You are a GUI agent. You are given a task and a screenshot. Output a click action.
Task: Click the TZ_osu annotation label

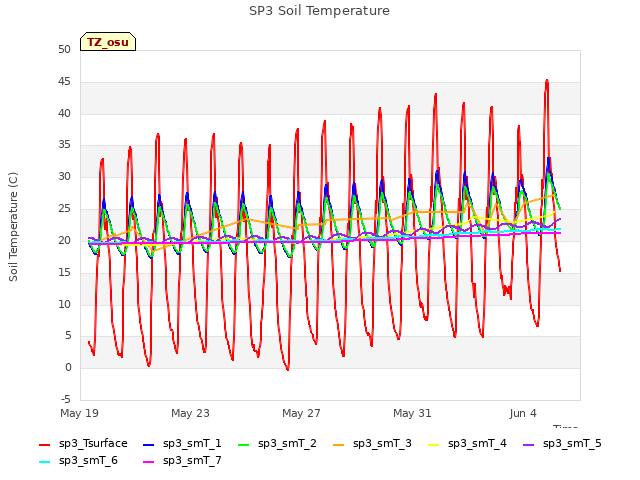click(108, 42)
